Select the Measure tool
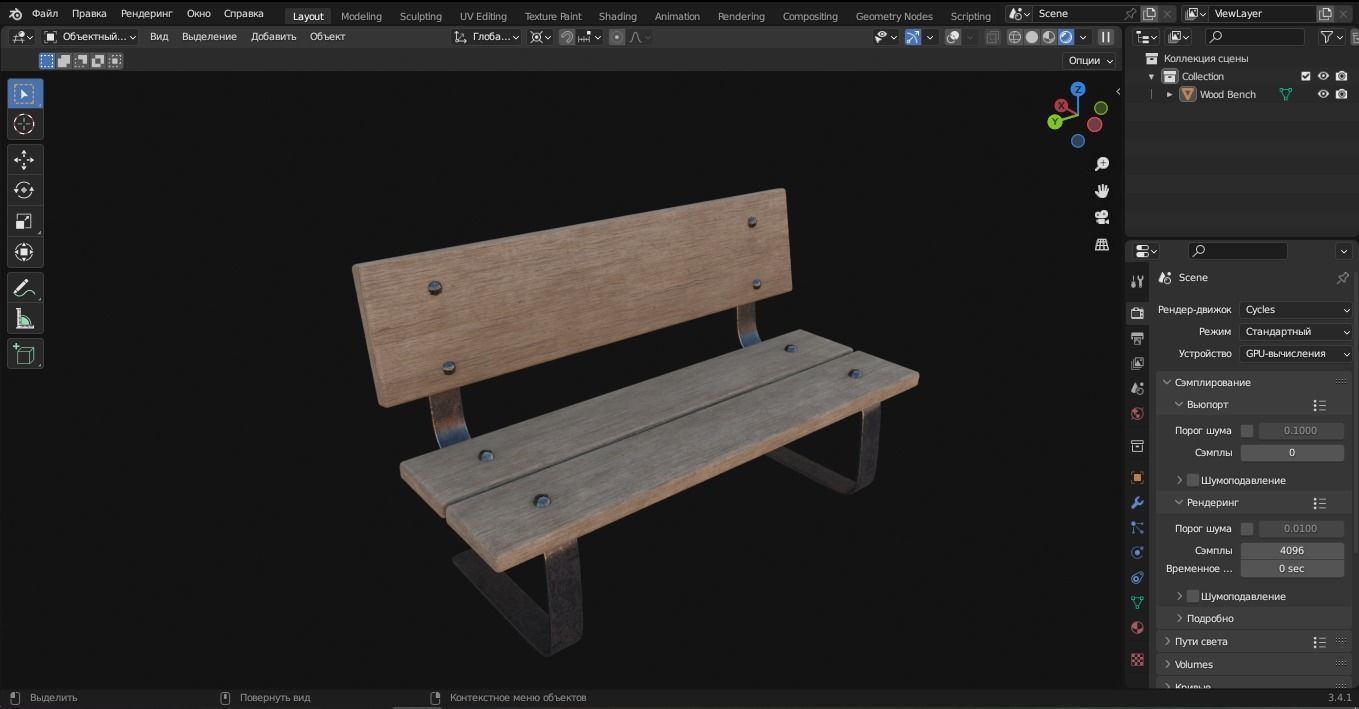Viewport: 1359px width, 709px height. (25, 319)
